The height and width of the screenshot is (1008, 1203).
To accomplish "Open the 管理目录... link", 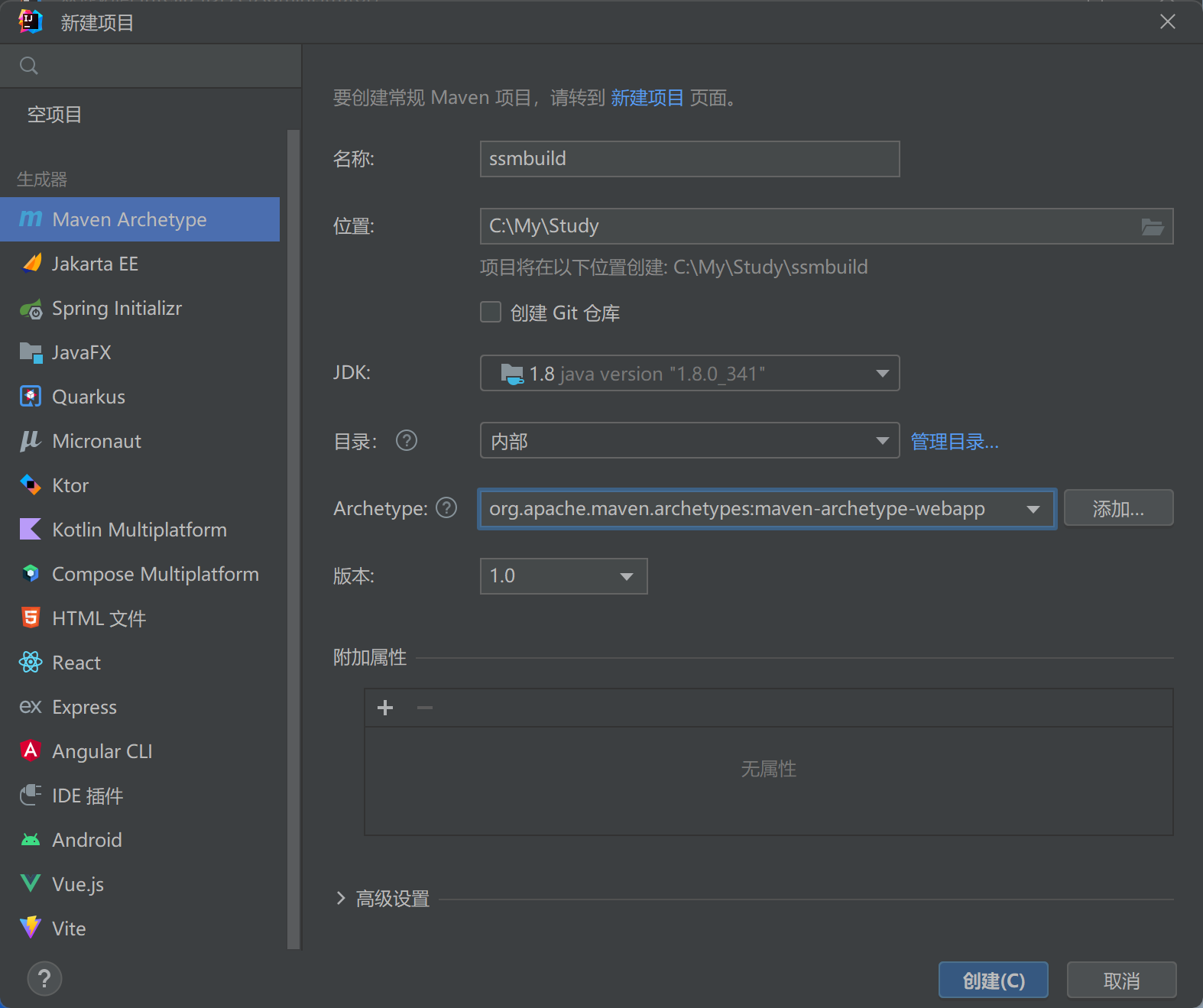I will (955, 442).
